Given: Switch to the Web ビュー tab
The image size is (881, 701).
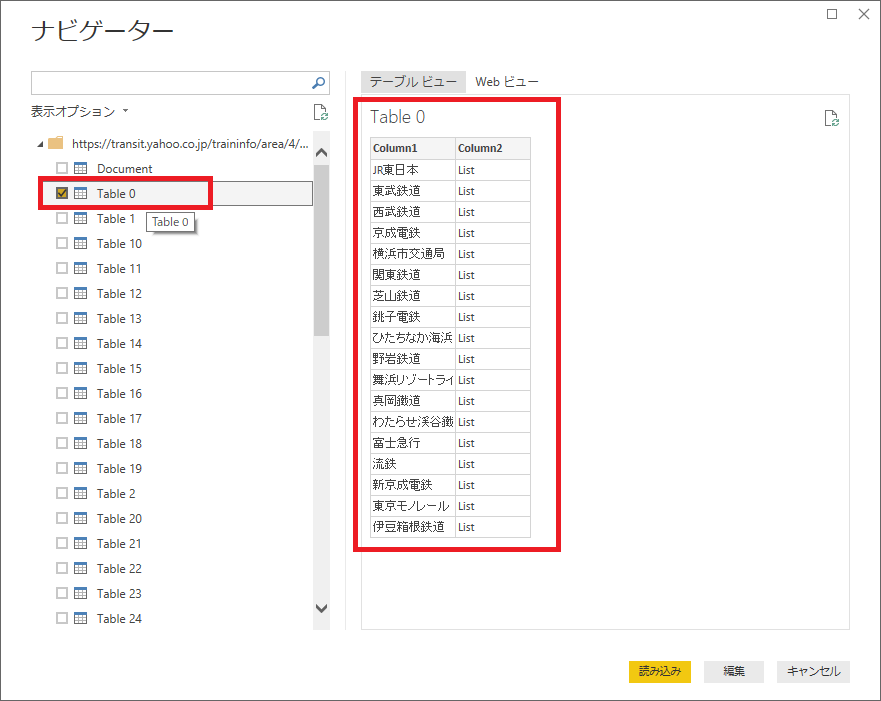Looking at the screenshot, I should click(507, 82).
